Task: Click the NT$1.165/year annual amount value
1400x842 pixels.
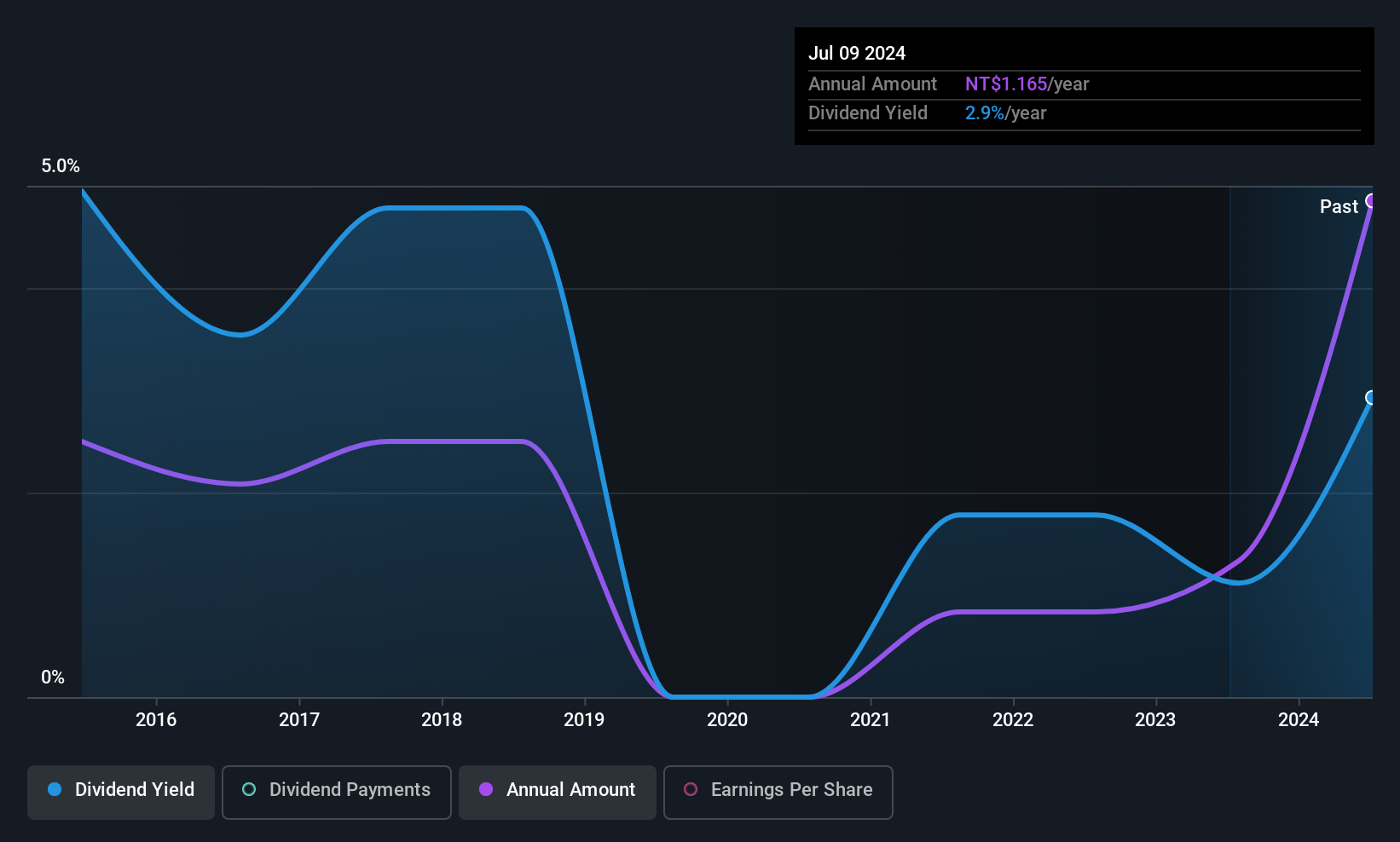Action: click(x=1027, y=84)
